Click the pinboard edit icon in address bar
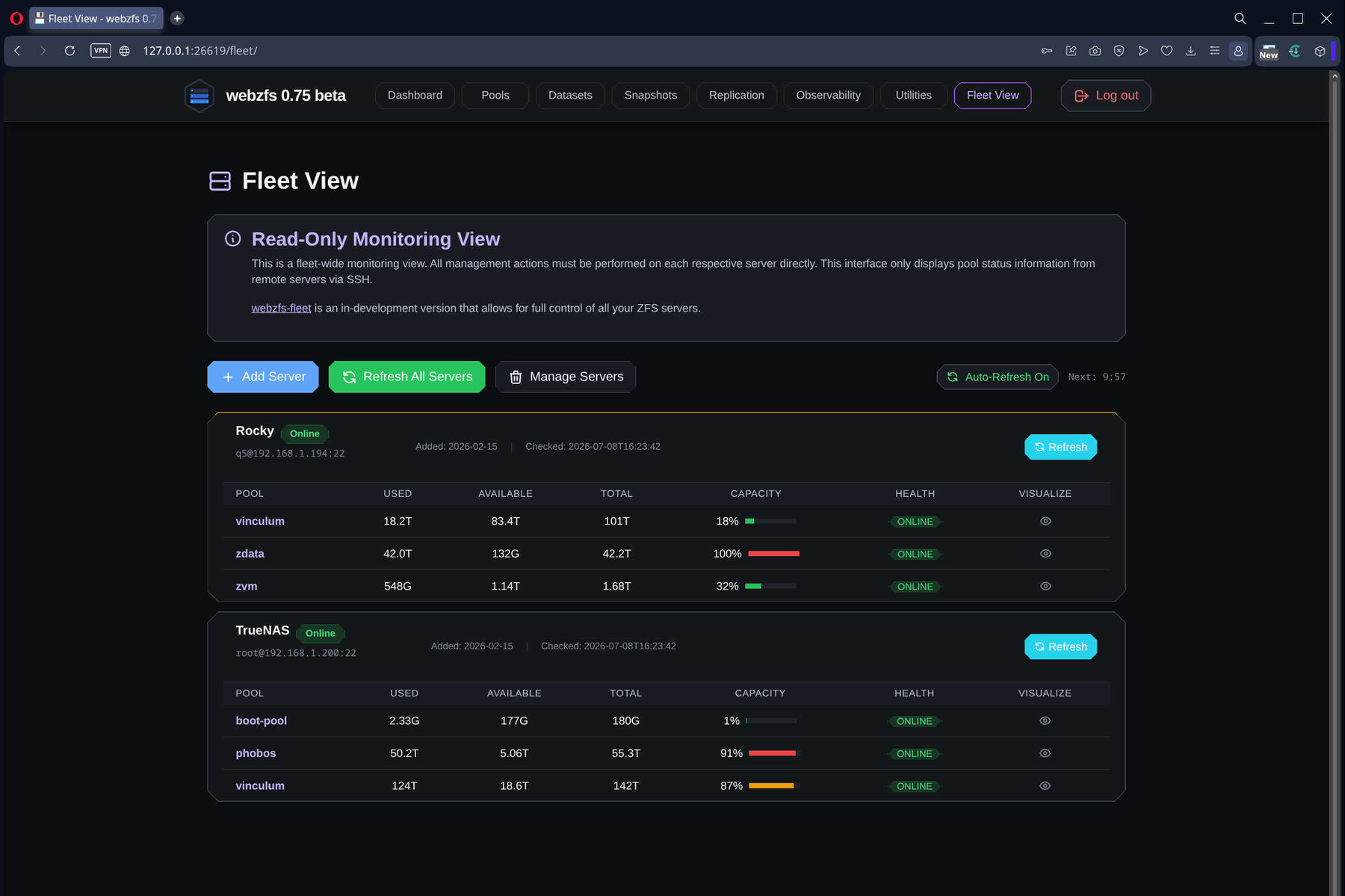Image resolution: width=1345 pixels, height=896 pixels. point(1071,51)
